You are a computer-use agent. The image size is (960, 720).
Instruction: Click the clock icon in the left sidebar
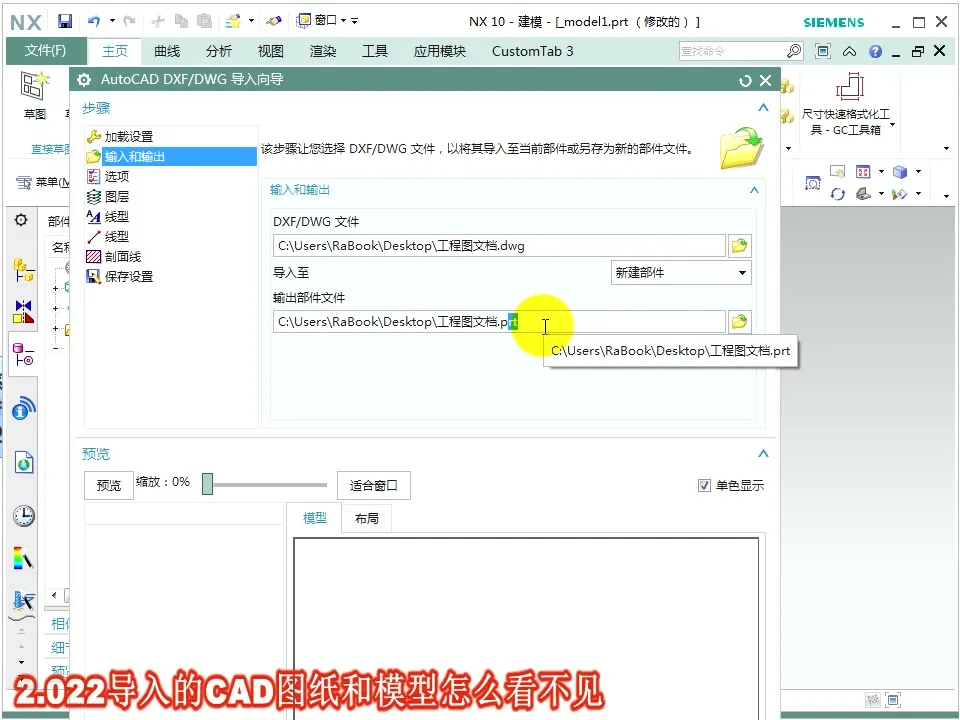click(x=22, y=515)
